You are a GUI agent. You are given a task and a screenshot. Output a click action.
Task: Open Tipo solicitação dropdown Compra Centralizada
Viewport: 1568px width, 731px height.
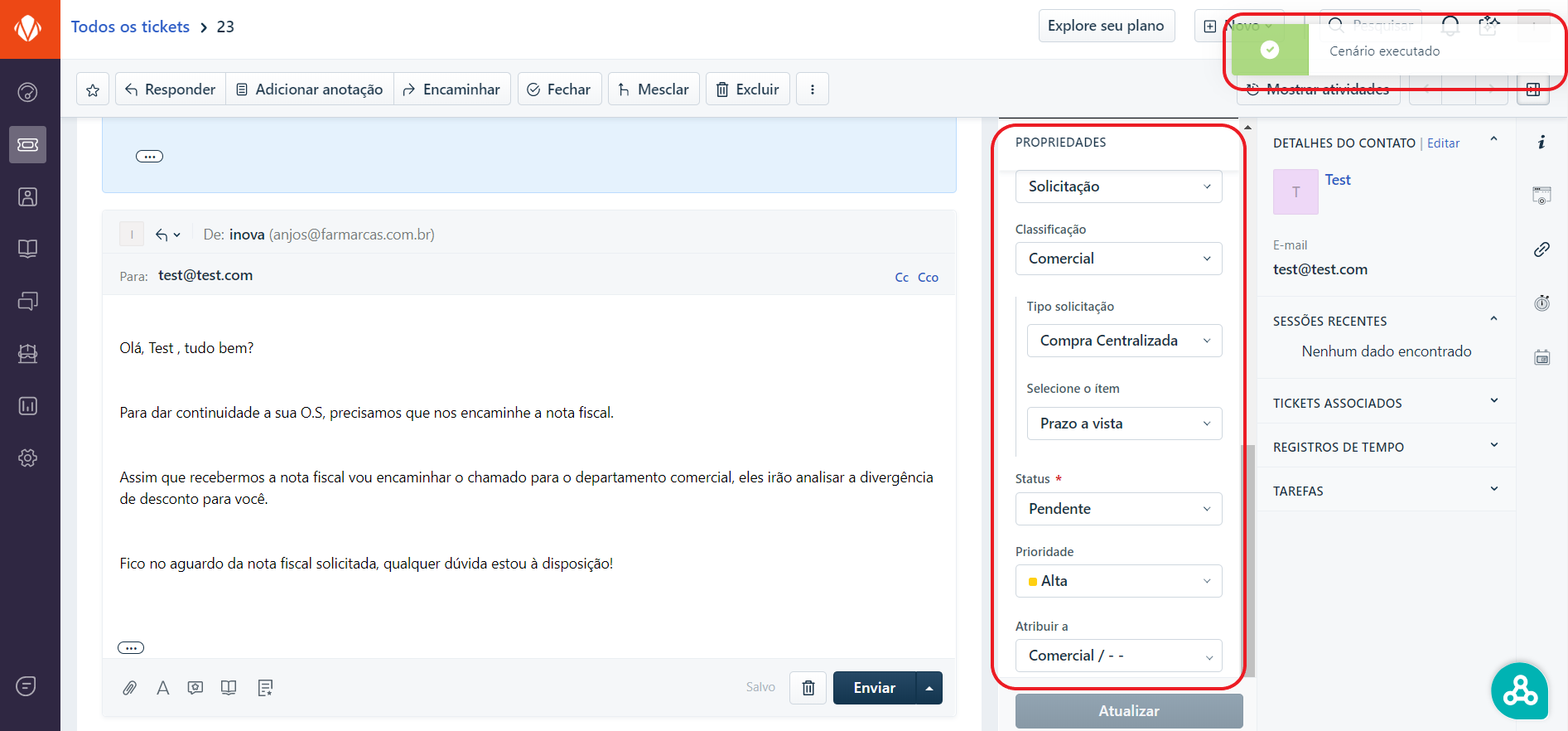tap(1124, 341)
